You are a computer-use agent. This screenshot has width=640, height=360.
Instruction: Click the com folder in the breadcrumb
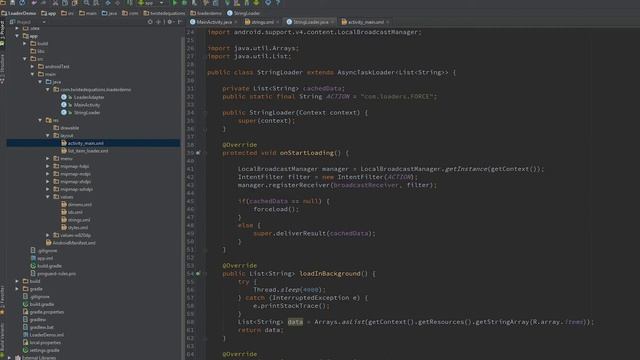(x=130, y=13)
